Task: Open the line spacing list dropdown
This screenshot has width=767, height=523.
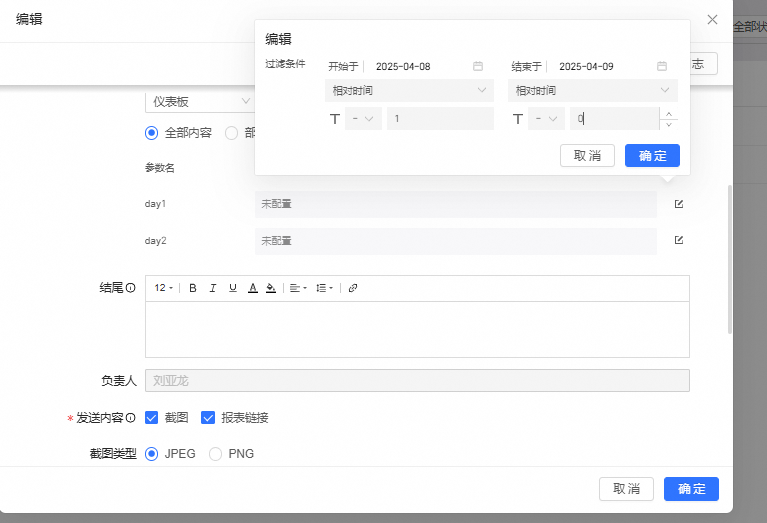Action: point(324,288)
